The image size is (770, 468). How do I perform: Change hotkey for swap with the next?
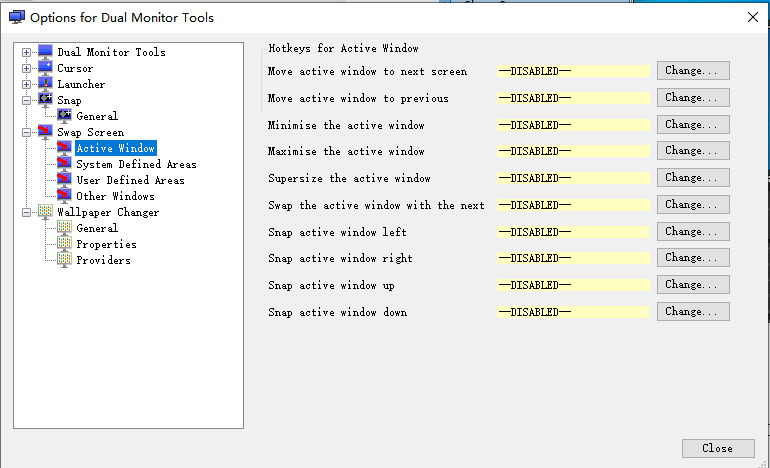tap(693, 205)
